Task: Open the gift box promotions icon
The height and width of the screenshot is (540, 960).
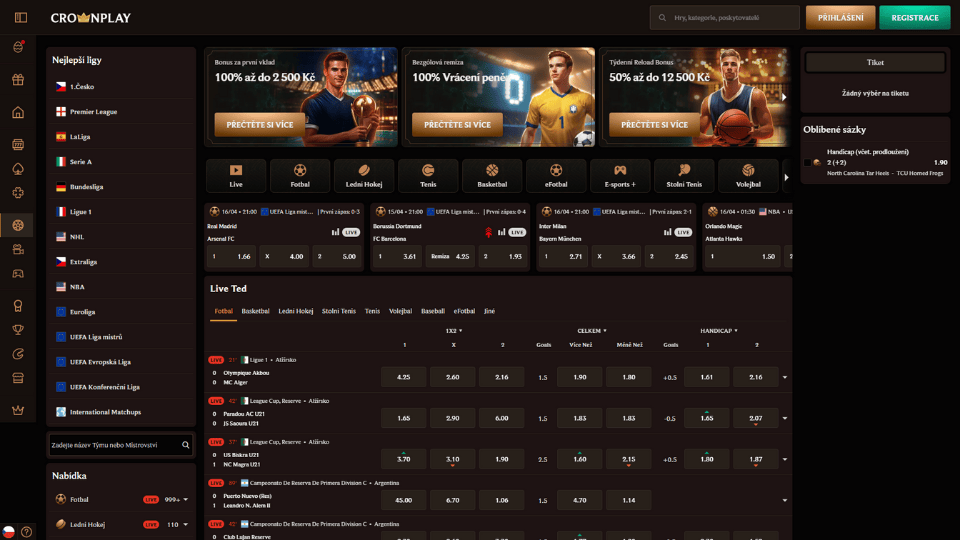Action: (18, 80)
